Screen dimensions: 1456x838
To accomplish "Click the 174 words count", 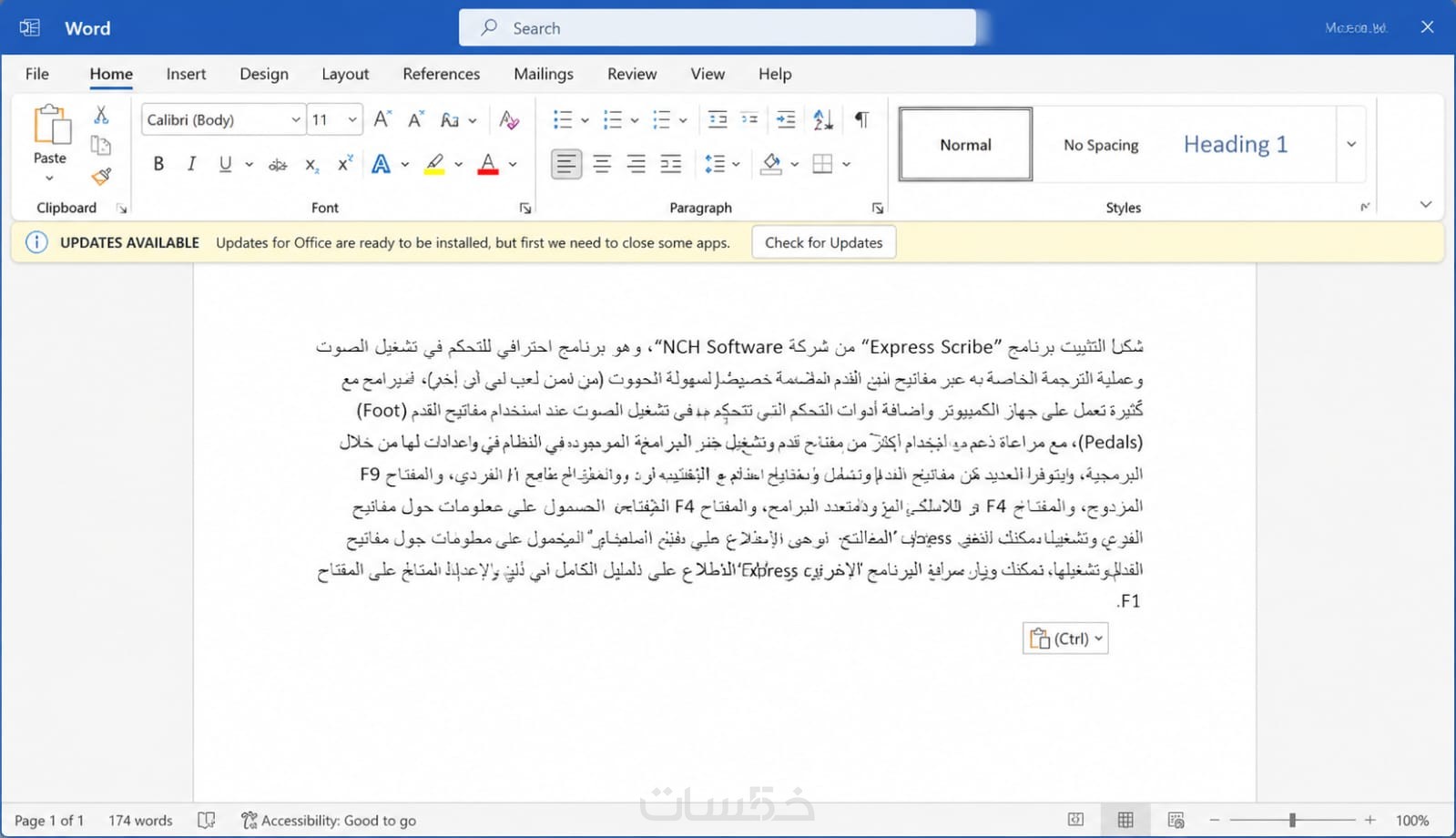I will click(x=140, y=821).
